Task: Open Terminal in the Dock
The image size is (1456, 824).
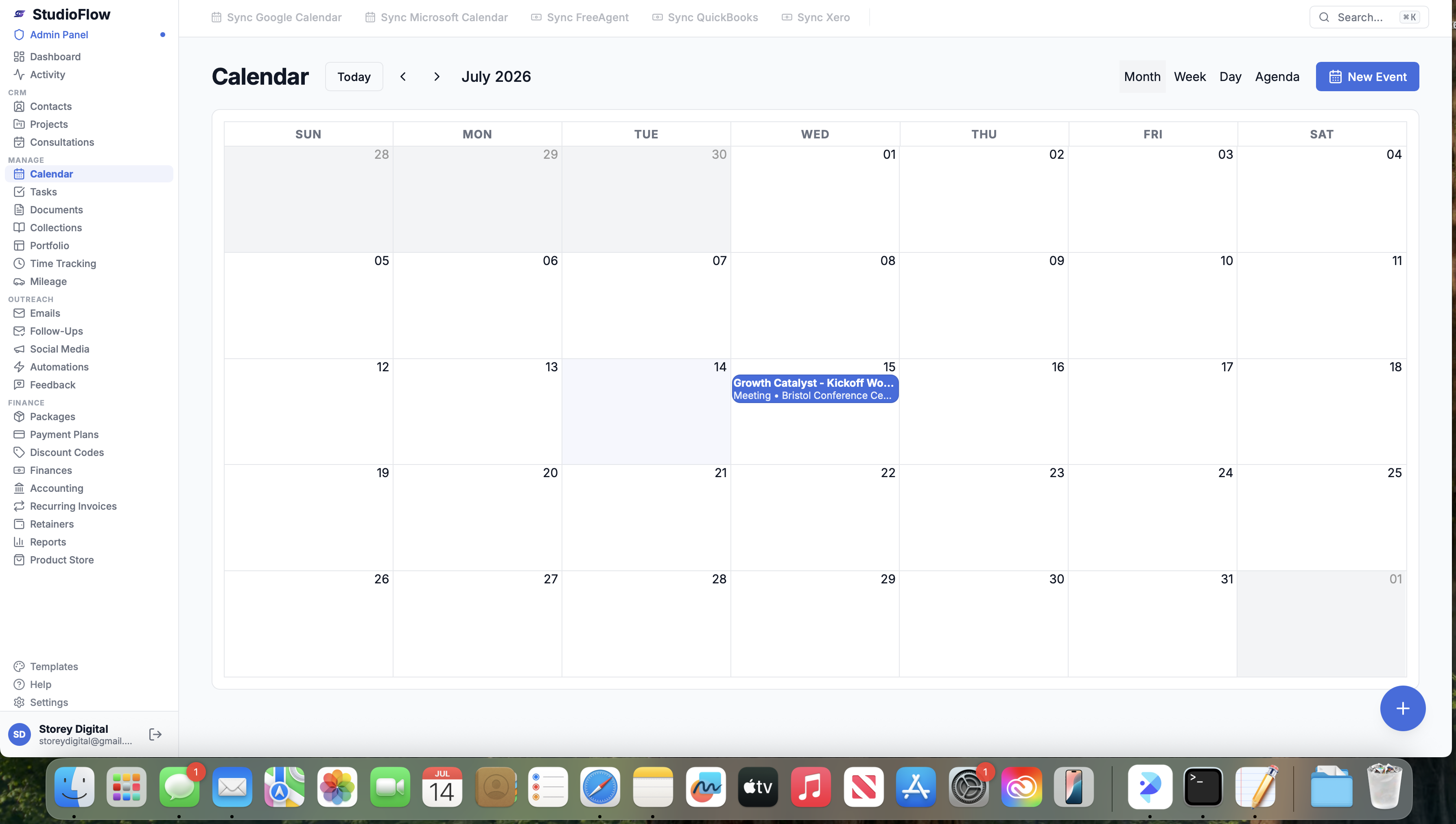Action: 1203,787
